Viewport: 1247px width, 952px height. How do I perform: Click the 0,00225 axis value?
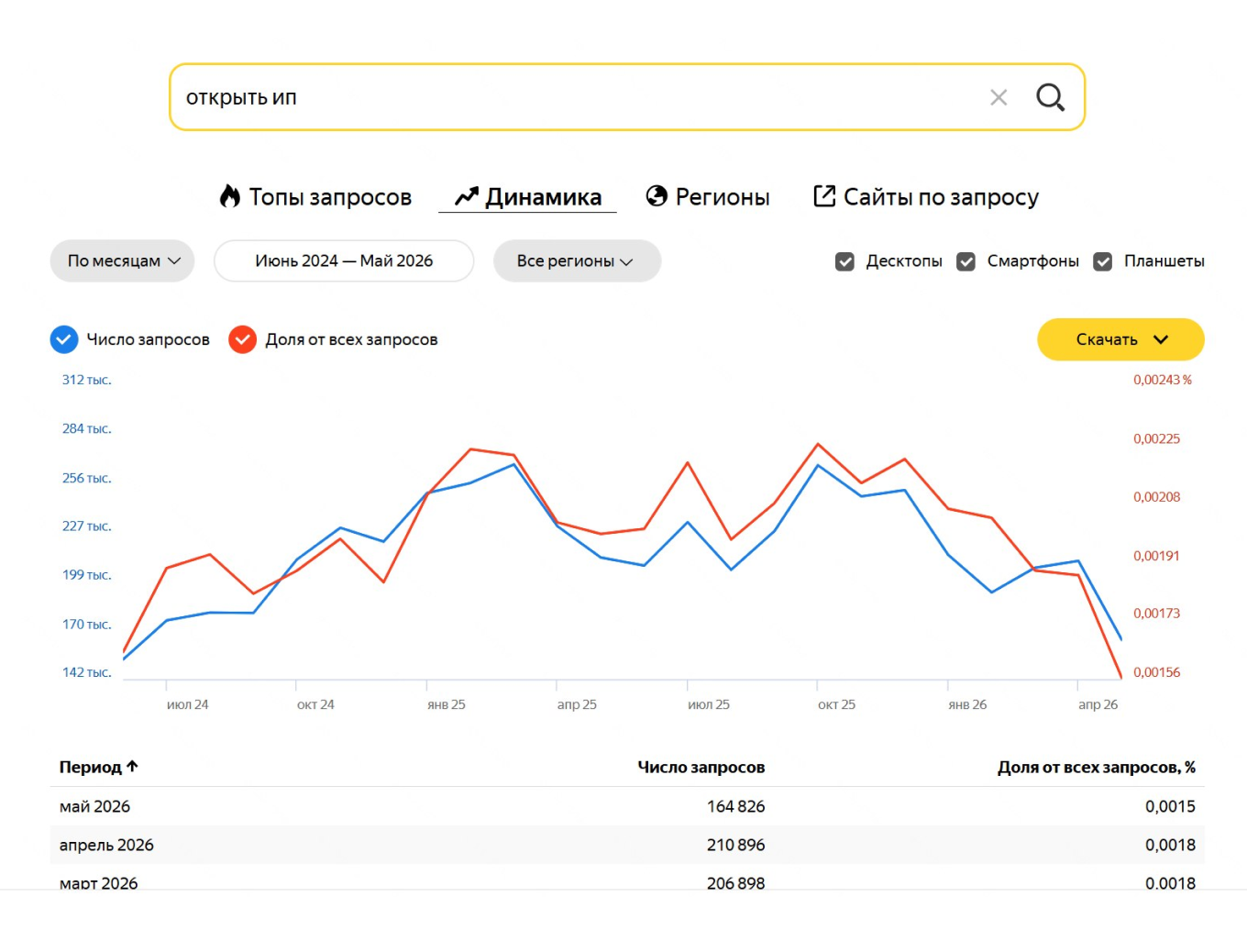pyautogui.click(x=1157, y=438)
